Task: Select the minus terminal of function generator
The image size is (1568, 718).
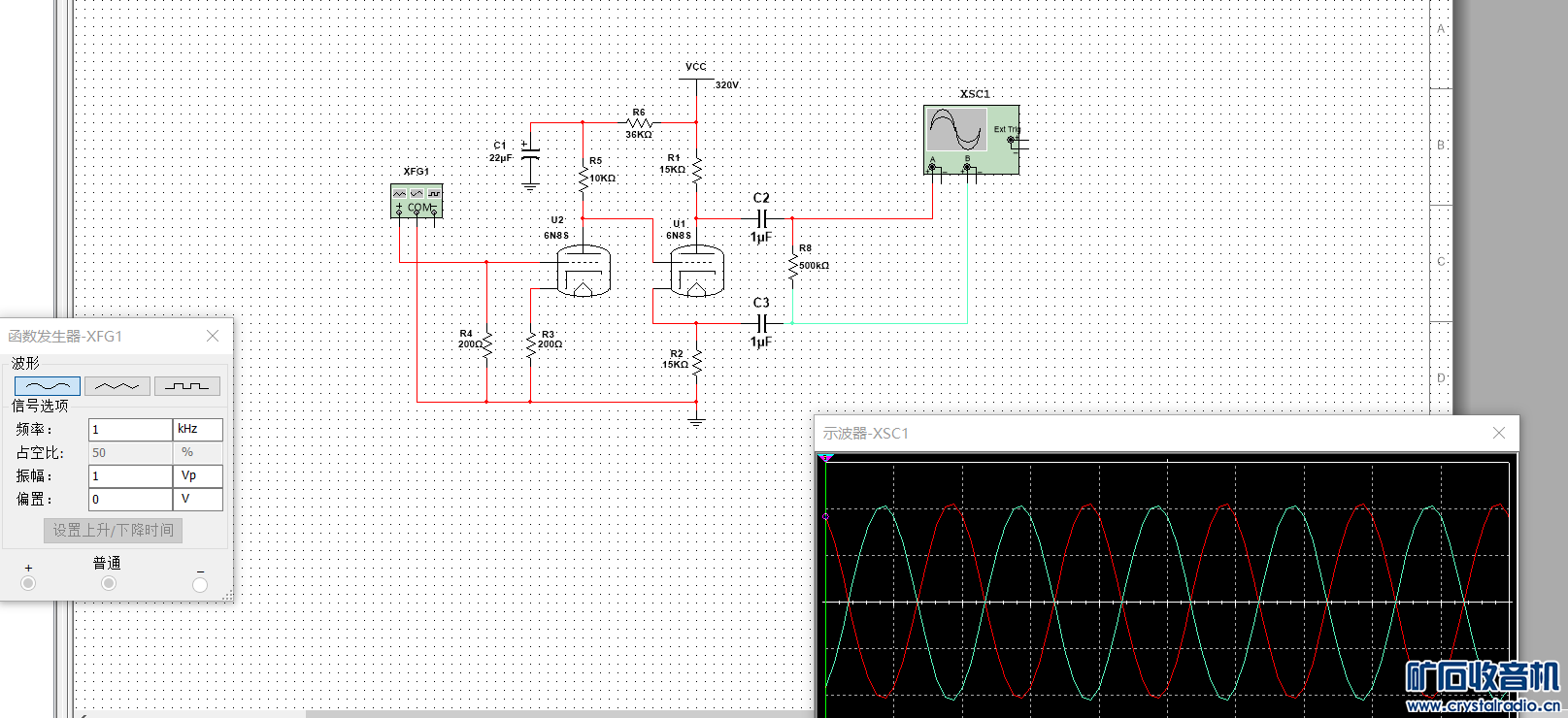Action: 200,584
